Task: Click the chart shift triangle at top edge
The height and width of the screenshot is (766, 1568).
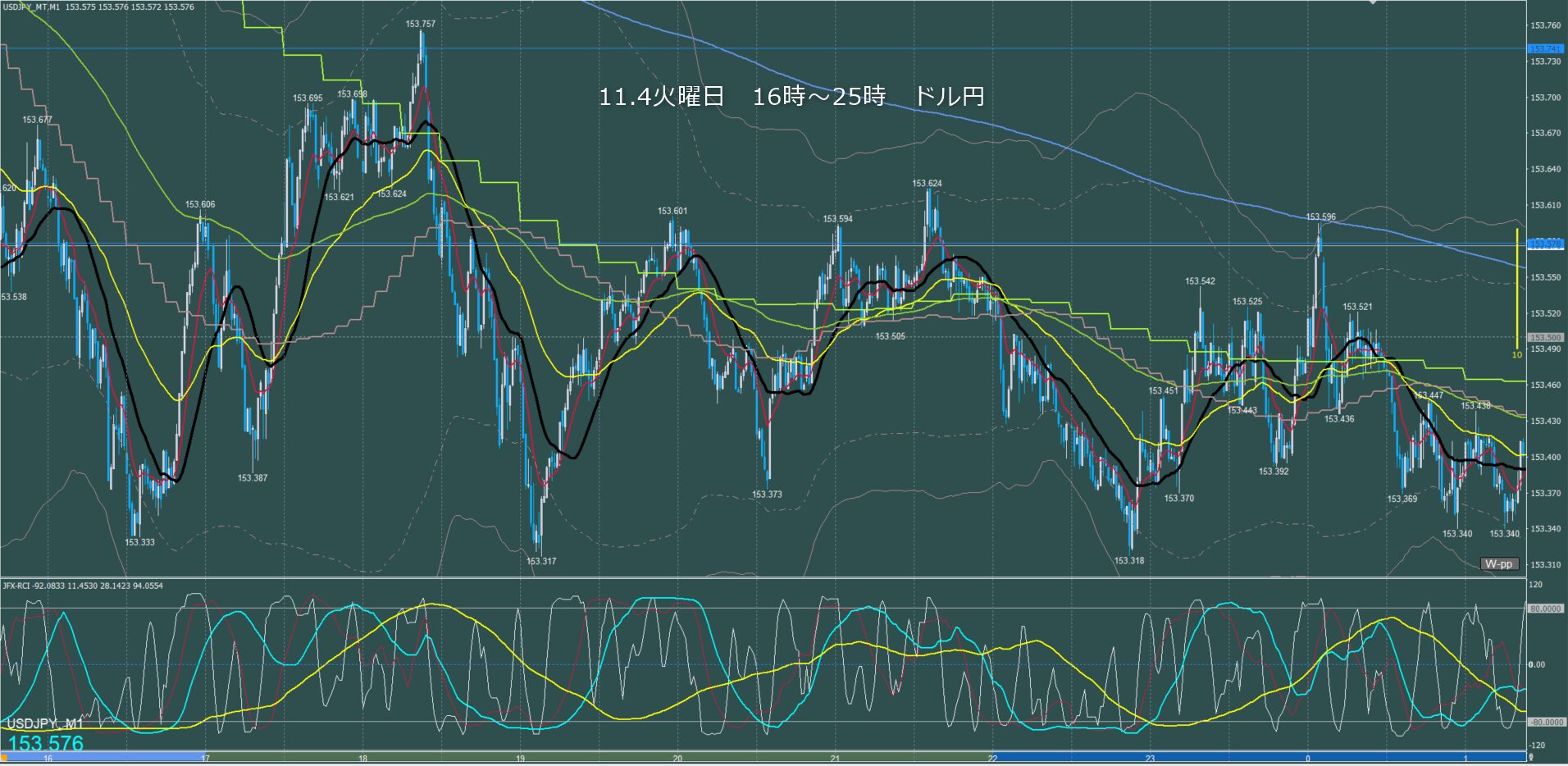Action: [1374, 3]
